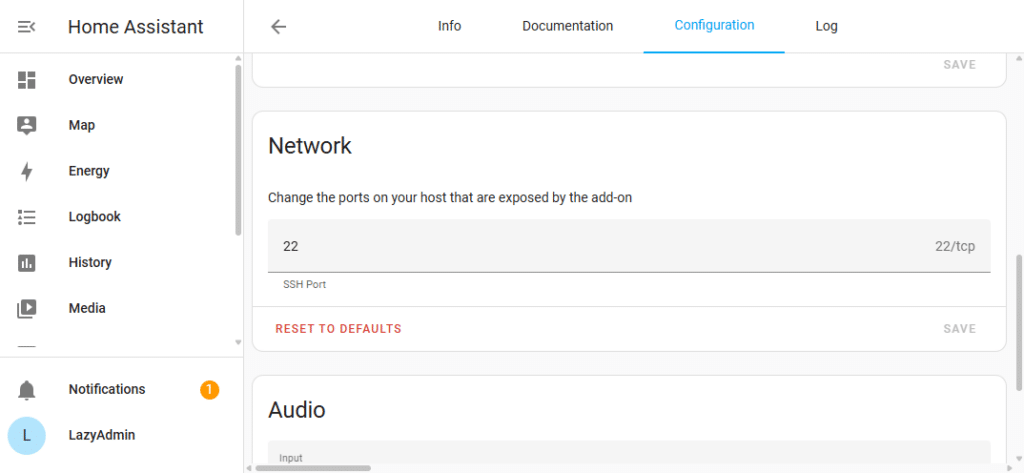Open the Overview dashboard icon
Screen dimensions: 1024x473
tap(27, 80)
